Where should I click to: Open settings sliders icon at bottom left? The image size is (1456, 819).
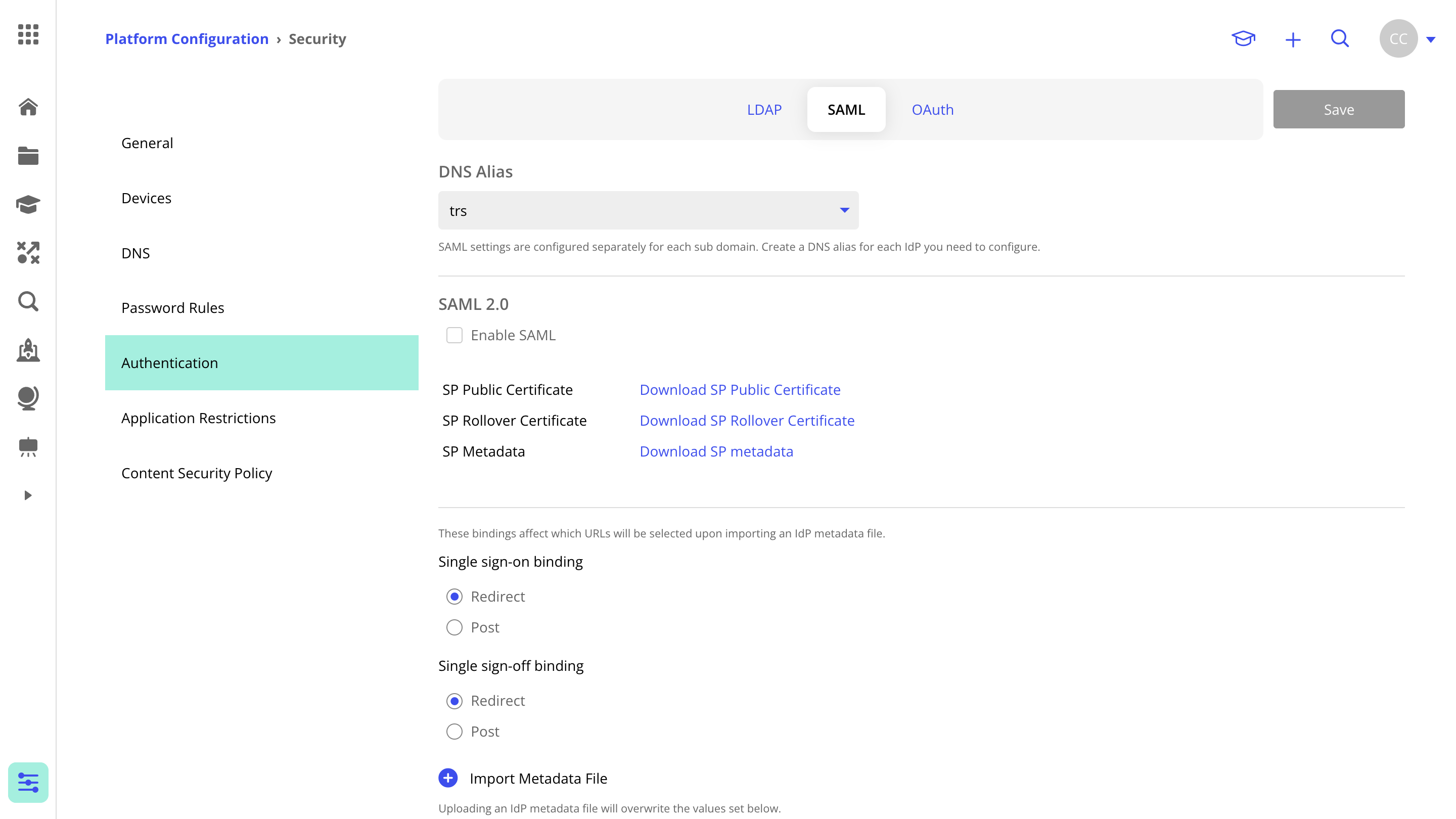pos(28,782)
